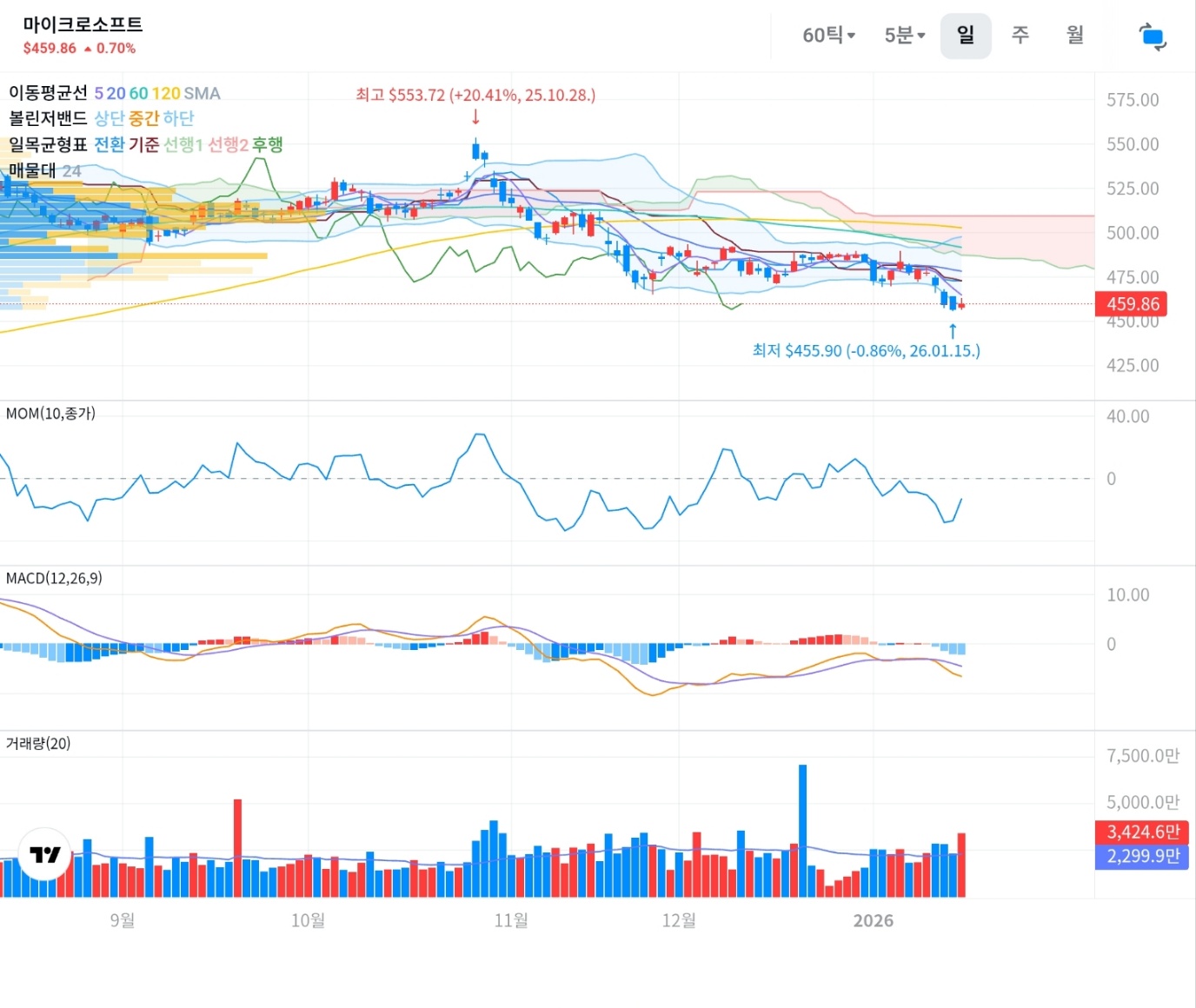
Task: Click the MOM(10,종가) indicator label
Action: (x=50, y=414)
